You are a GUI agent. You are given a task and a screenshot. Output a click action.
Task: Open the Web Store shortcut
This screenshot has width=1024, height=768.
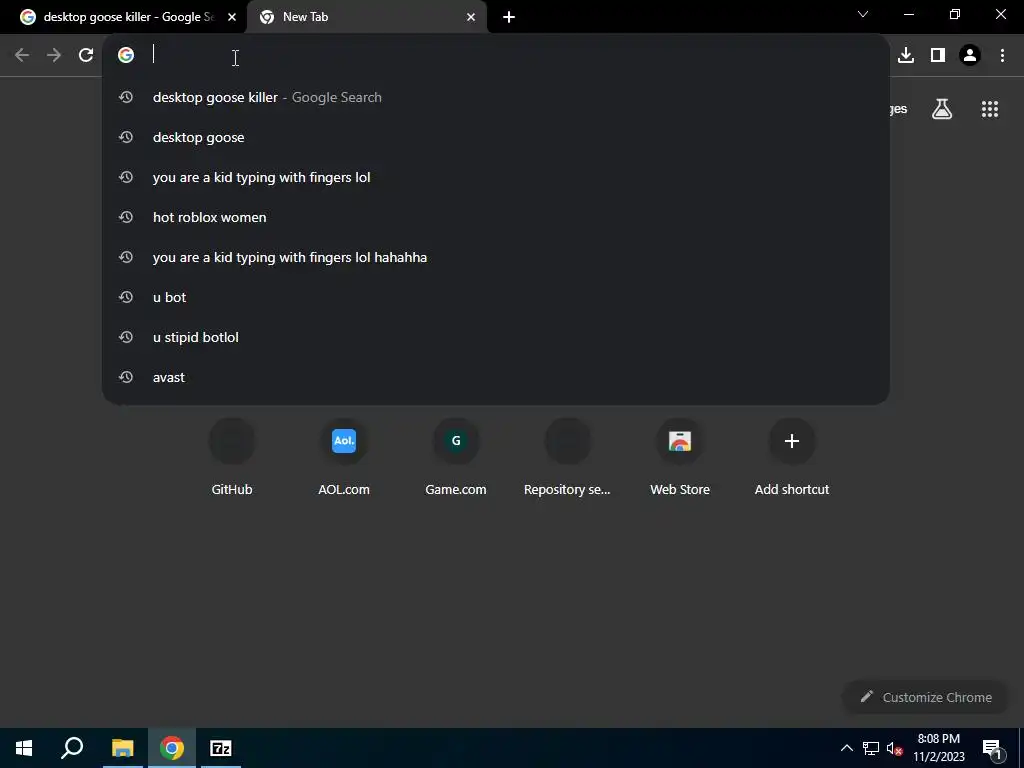coord(680,458)
